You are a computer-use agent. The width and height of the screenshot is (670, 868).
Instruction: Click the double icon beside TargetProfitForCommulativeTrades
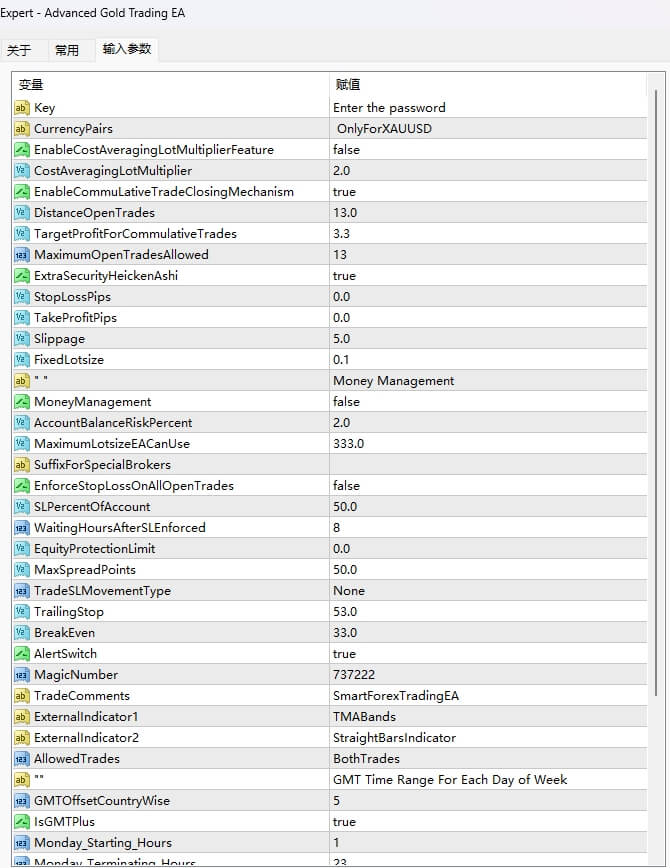pos(21,234)
